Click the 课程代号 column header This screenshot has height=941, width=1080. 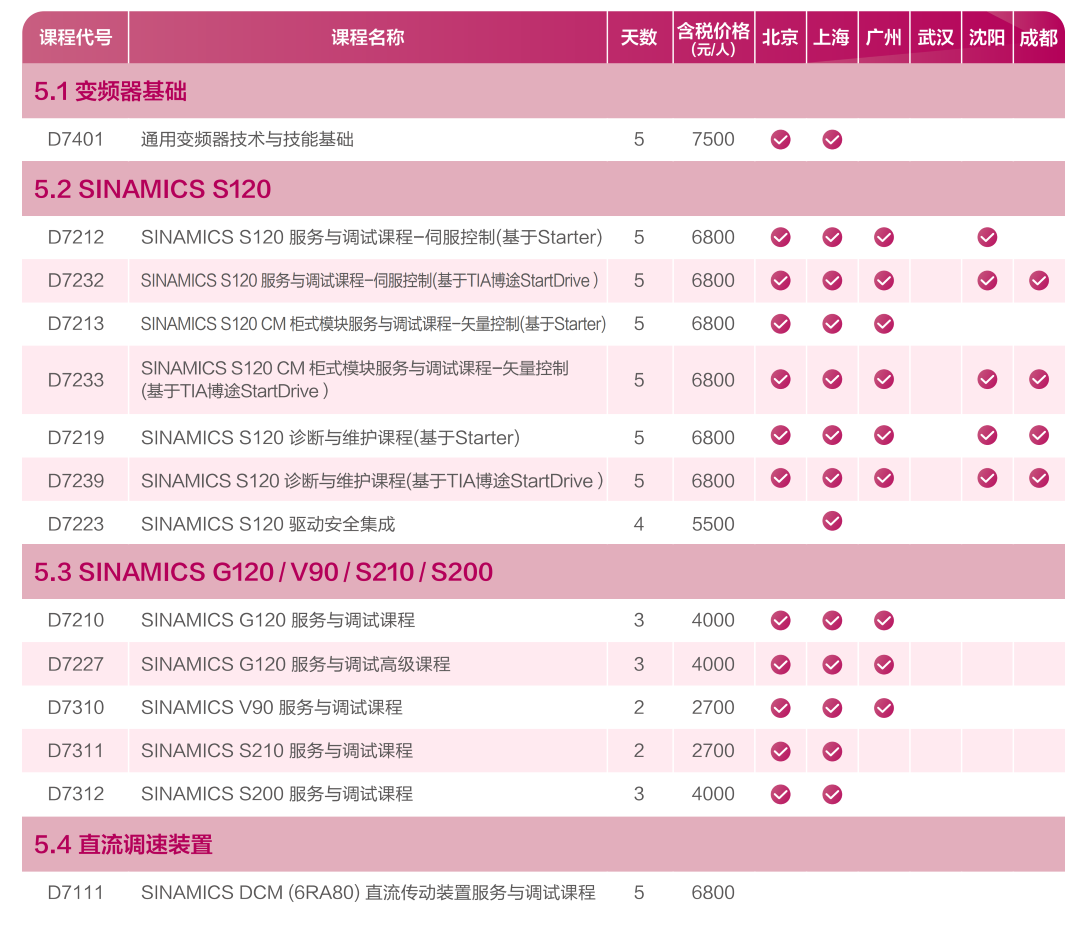pos(75,37)
